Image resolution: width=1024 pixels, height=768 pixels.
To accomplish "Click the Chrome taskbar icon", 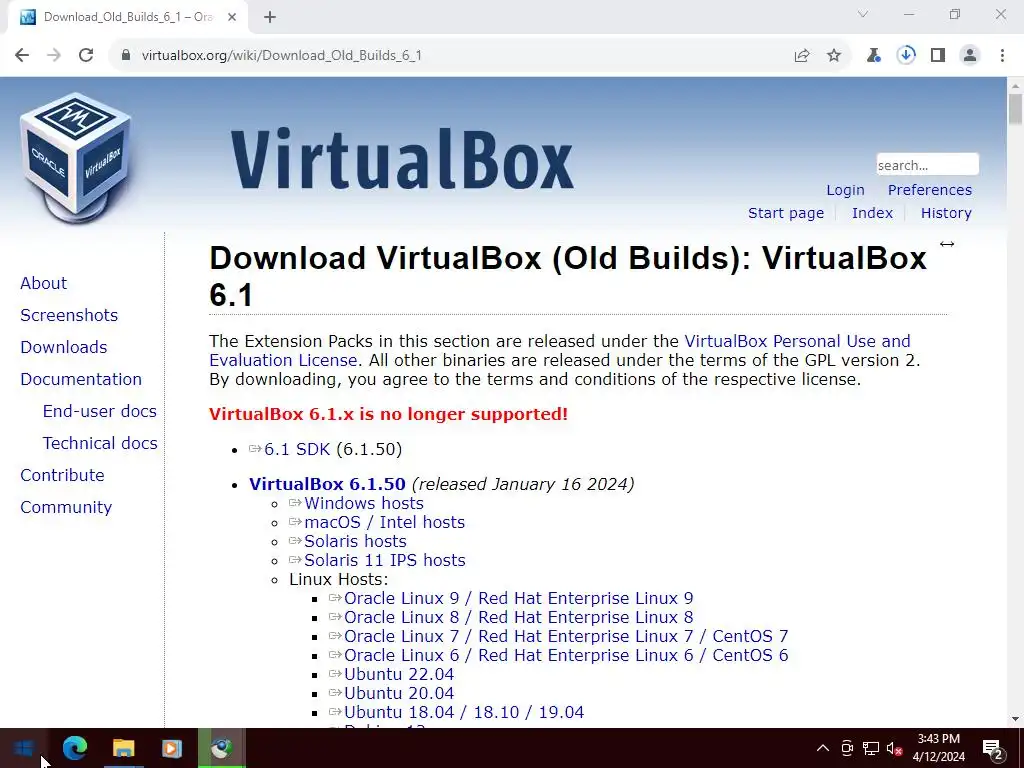I will click(221, 748).
